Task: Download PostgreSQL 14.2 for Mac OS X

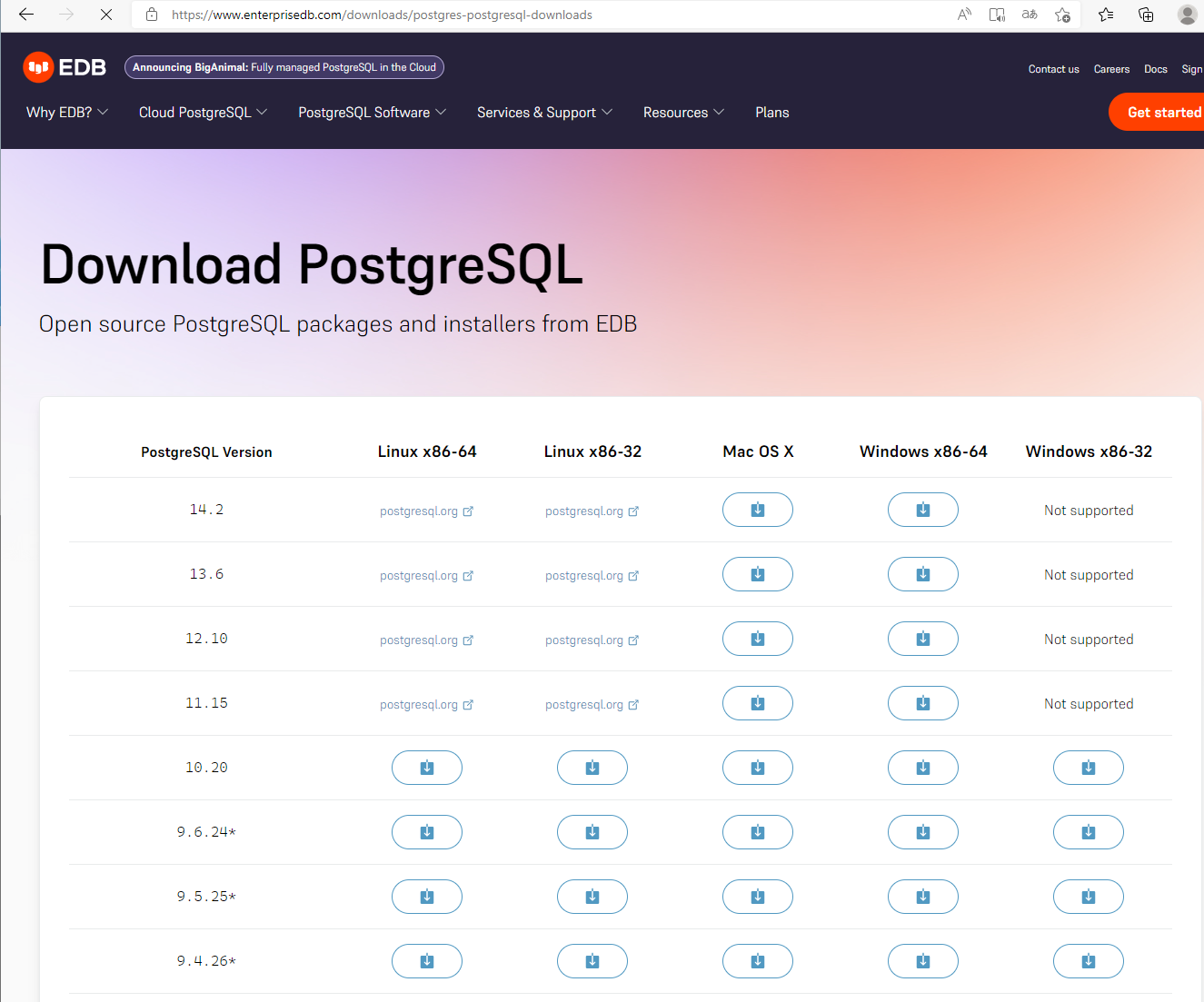Action: [758, 510]
